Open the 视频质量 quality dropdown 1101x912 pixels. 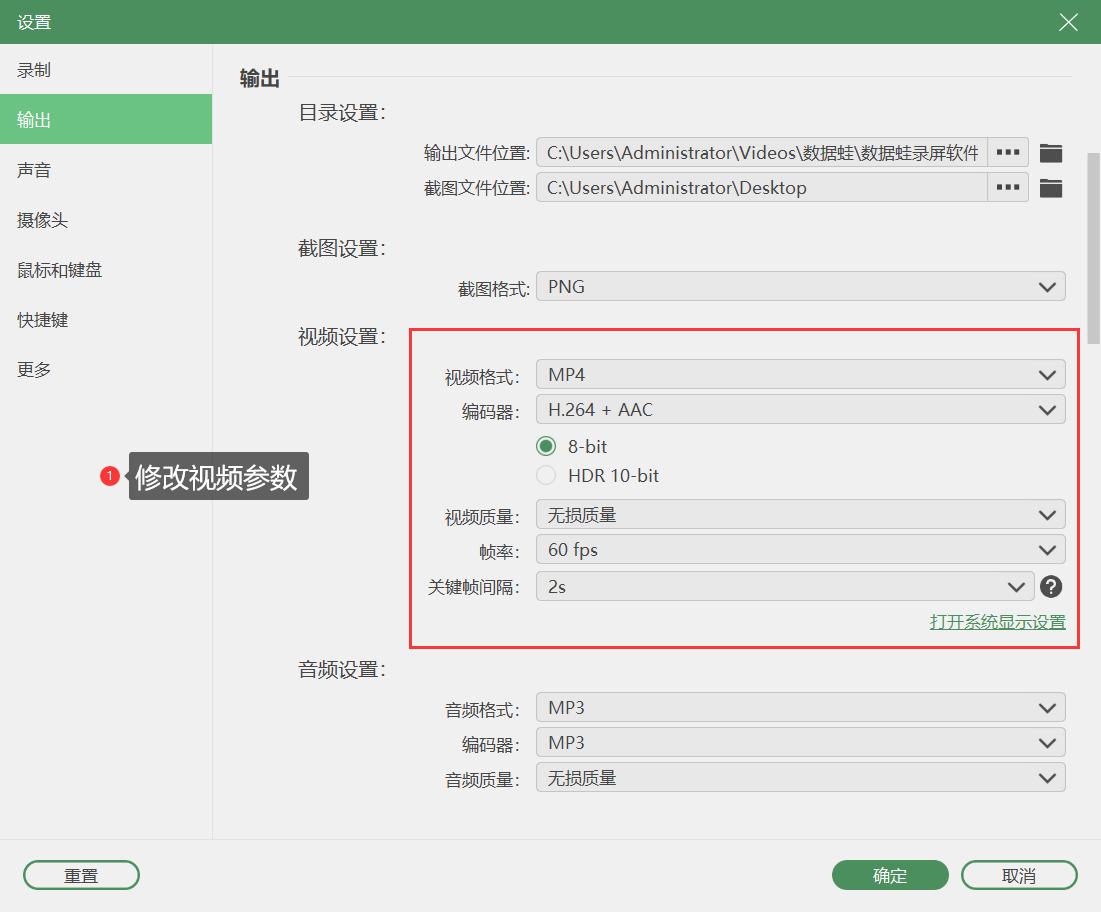[x=800, y=514]
